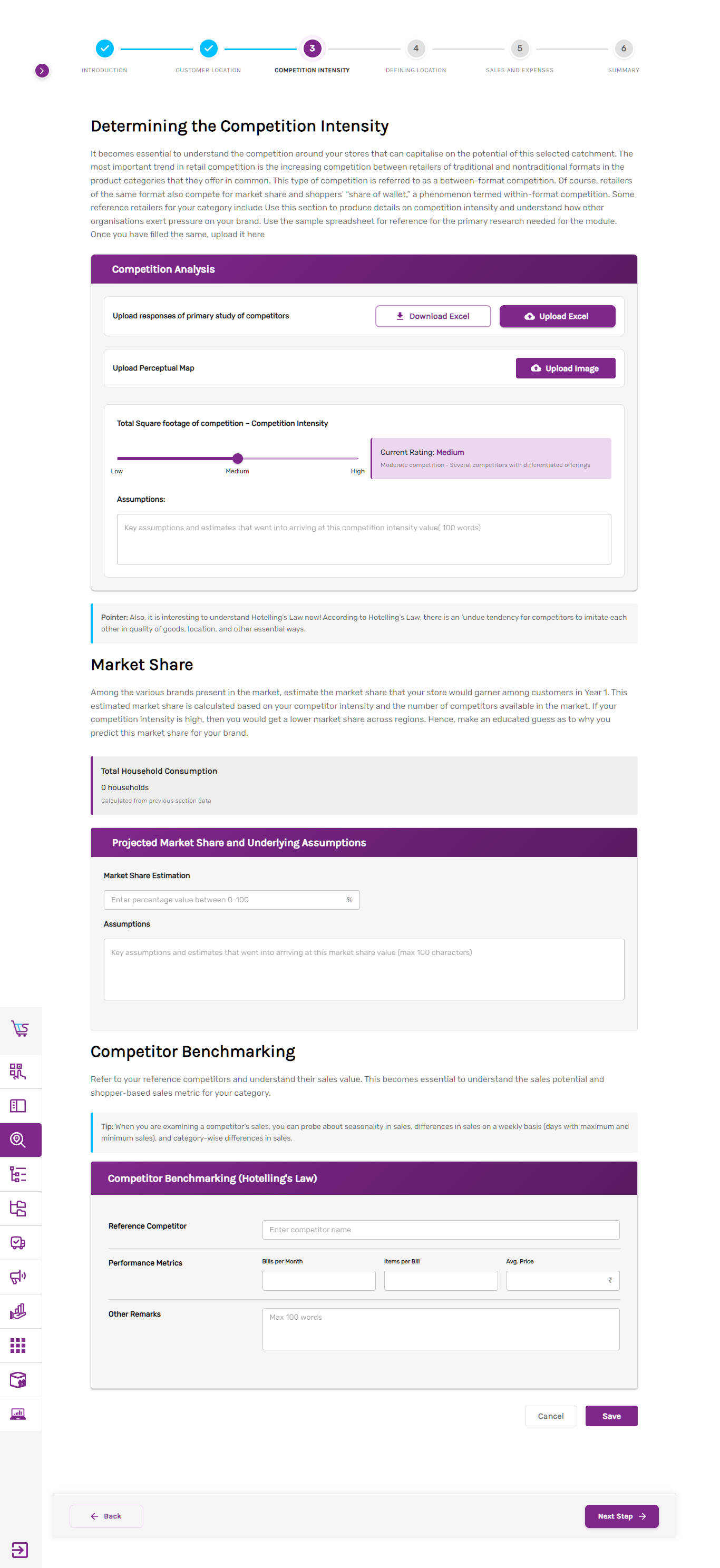
Task: Expand the sidebar with the chevron button
Action: [42, 71]
